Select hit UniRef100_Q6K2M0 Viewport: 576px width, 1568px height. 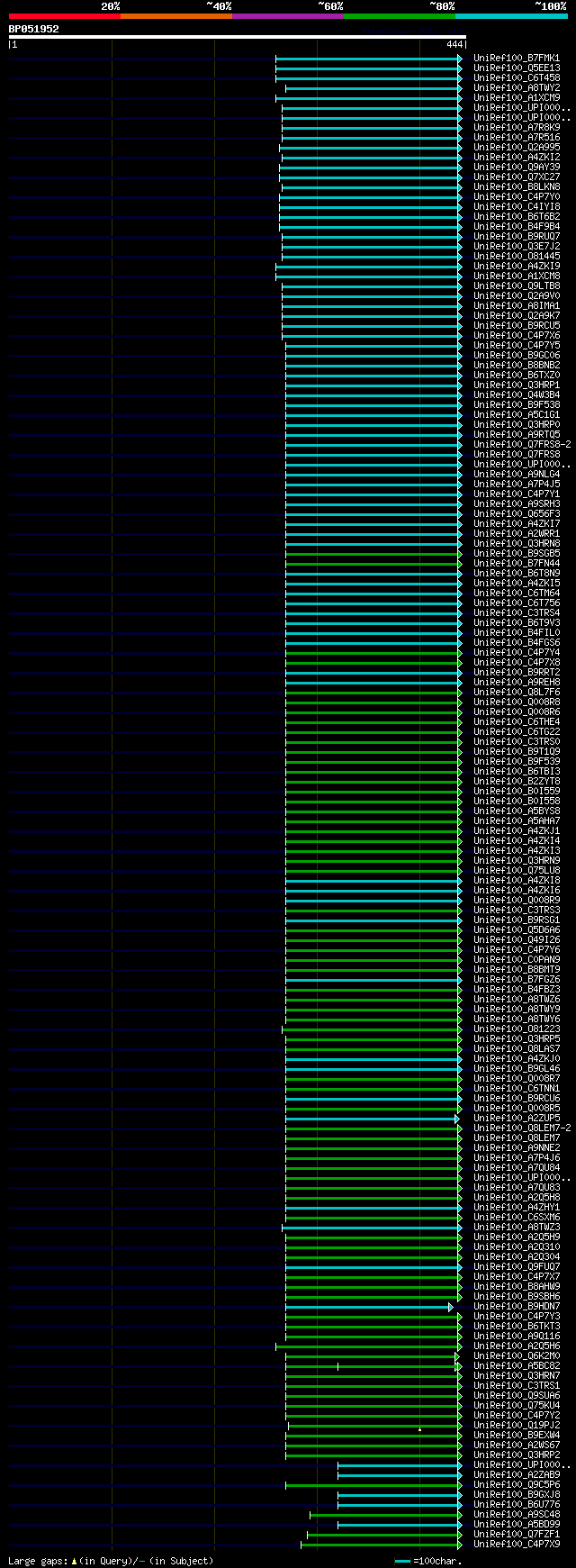517,1356
